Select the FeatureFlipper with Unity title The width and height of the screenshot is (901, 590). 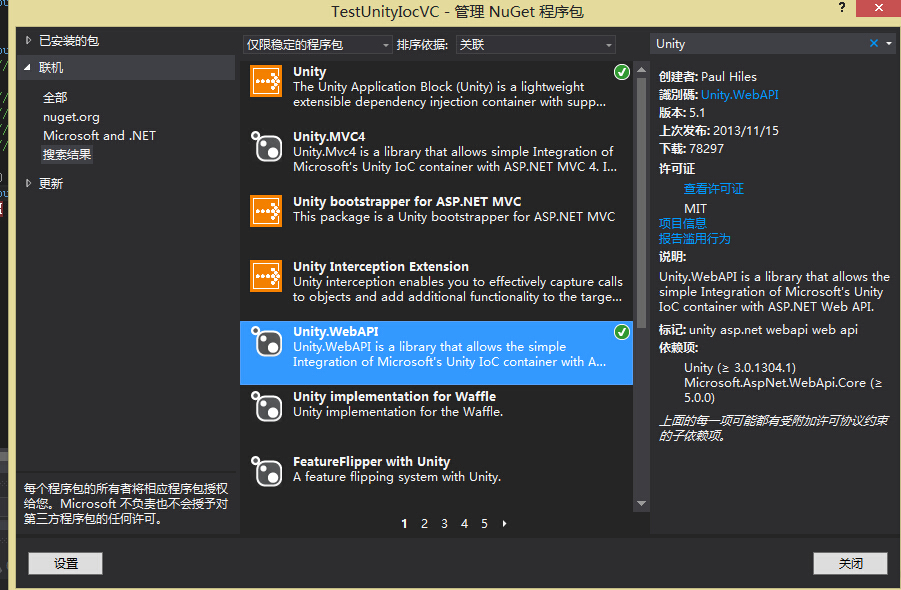(372, 461)
